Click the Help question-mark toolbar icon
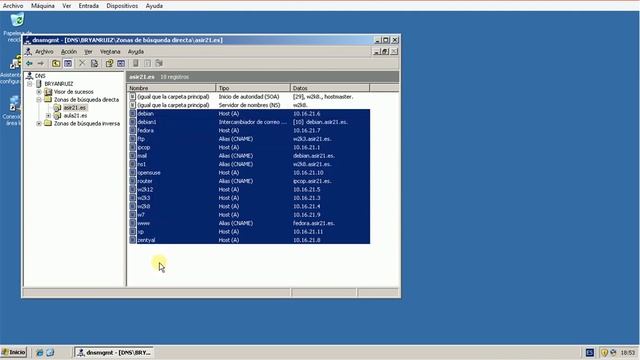This screenshot has width=640, height=360. tap(109, 63)
